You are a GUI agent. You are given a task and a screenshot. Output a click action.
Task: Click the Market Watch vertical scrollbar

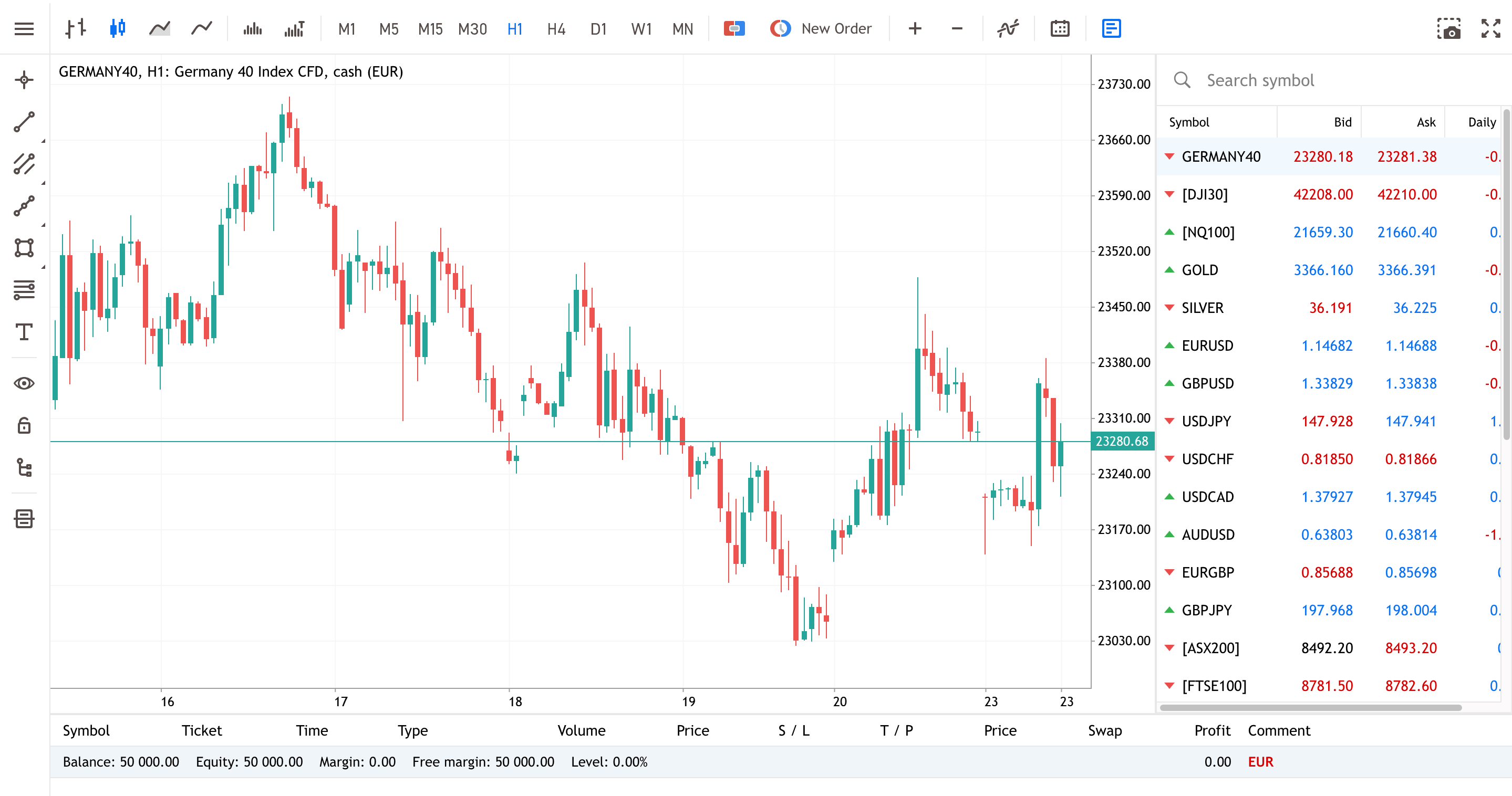point(1507,274)
